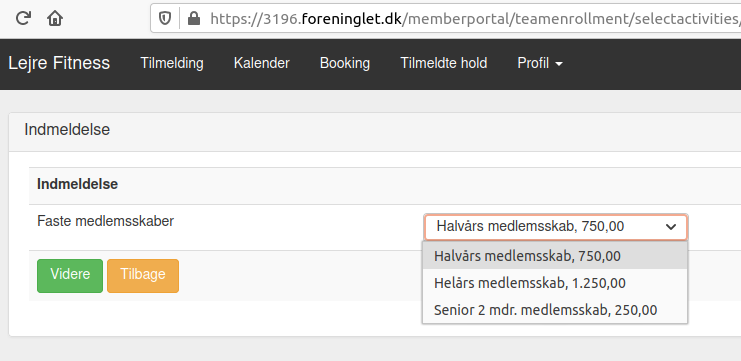Click the padlock site security icon

pyautogui.click(x=193, y=18)
